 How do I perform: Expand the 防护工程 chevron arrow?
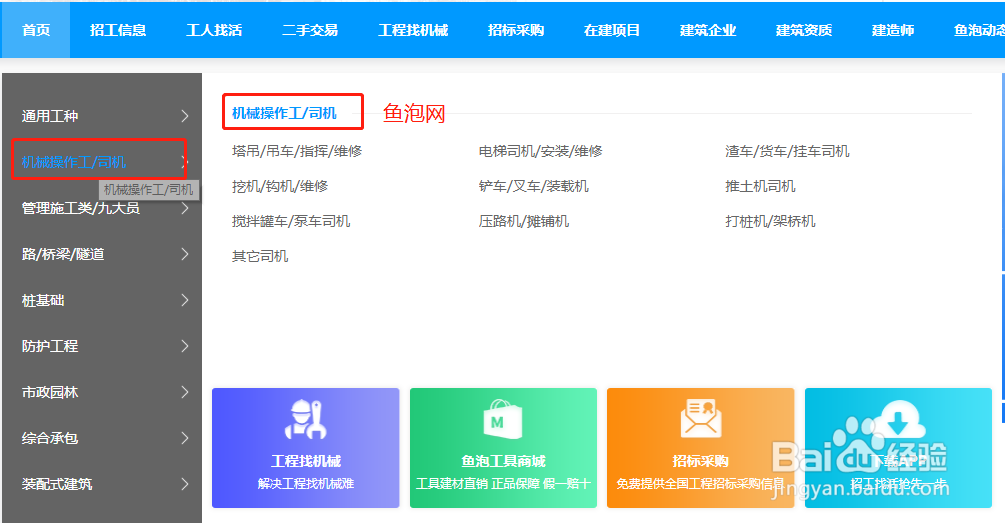pyautogui.click(x=185, y=346)
